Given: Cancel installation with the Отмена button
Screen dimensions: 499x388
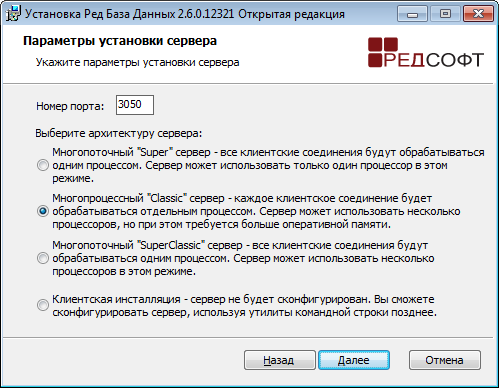Looking at the screenshot, I should pos(445,360).
